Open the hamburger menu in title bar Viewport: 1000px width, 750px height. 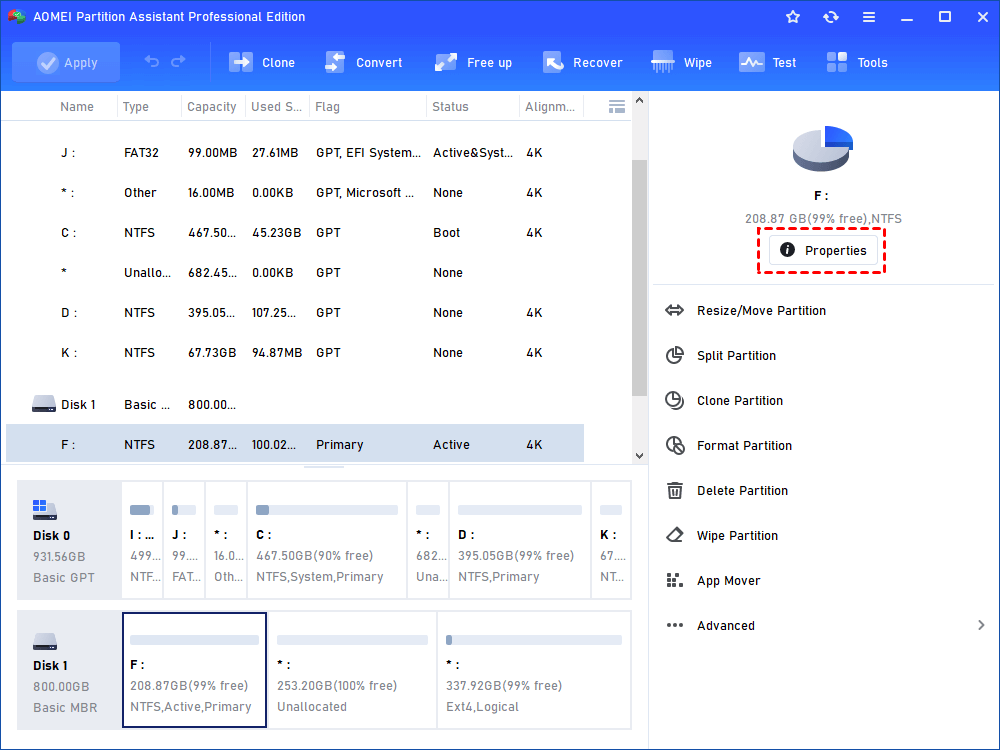coord(869,17)
